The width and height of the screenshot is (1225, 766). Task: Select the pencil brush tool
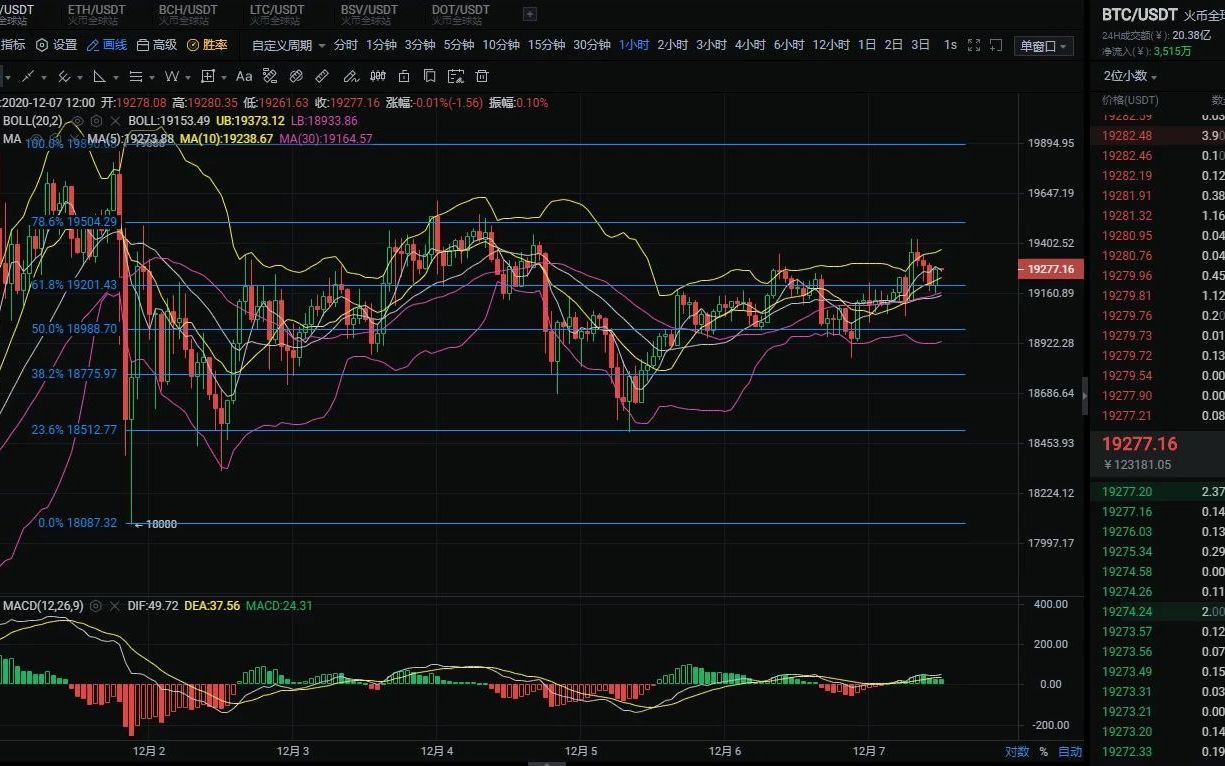350,77
